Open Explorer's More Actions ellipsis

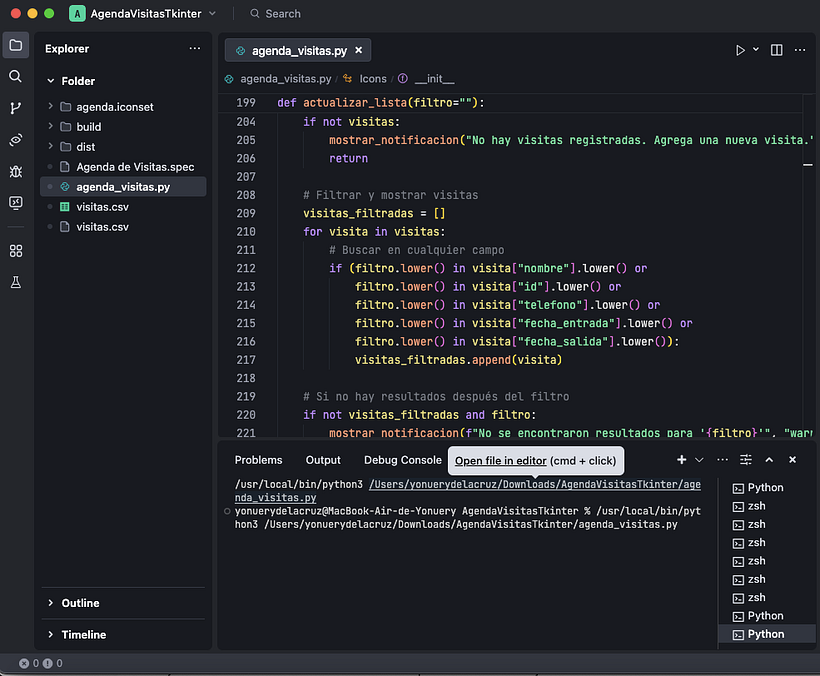pyautogui.click(x=195, y=48)
